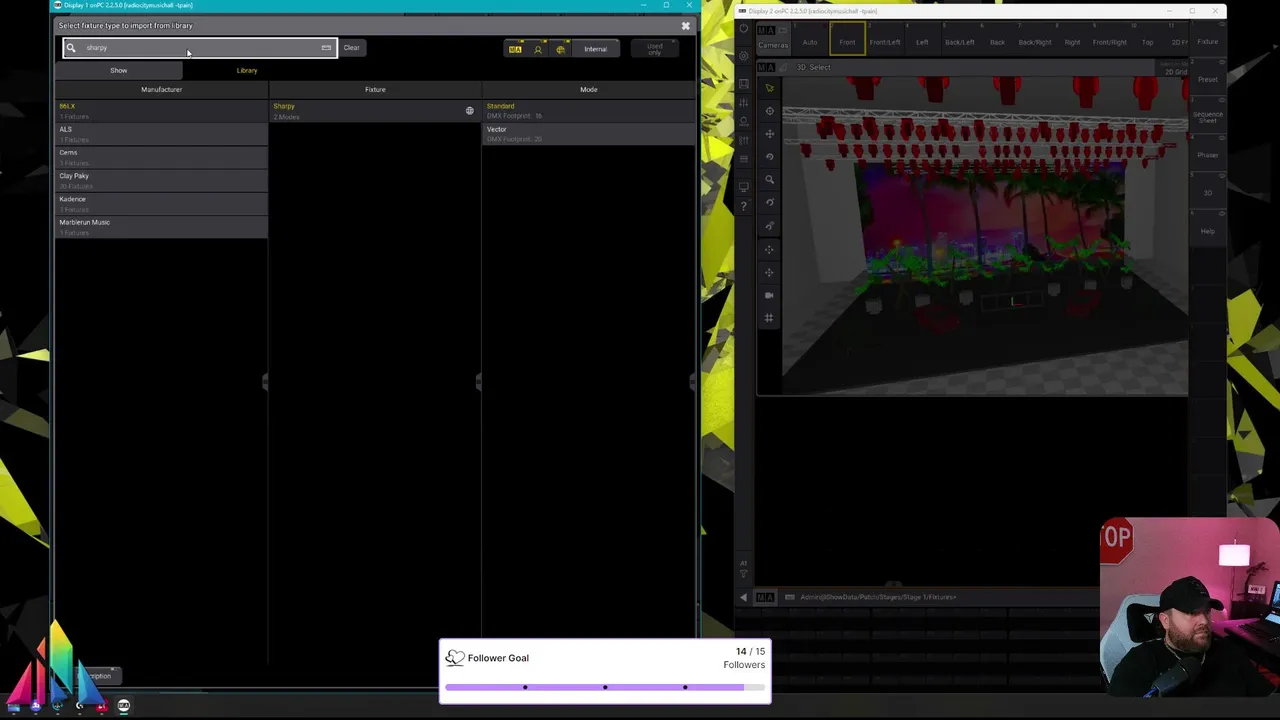
Task: Click the MA icon in 3D Select title bar
Action: (765, 67)
